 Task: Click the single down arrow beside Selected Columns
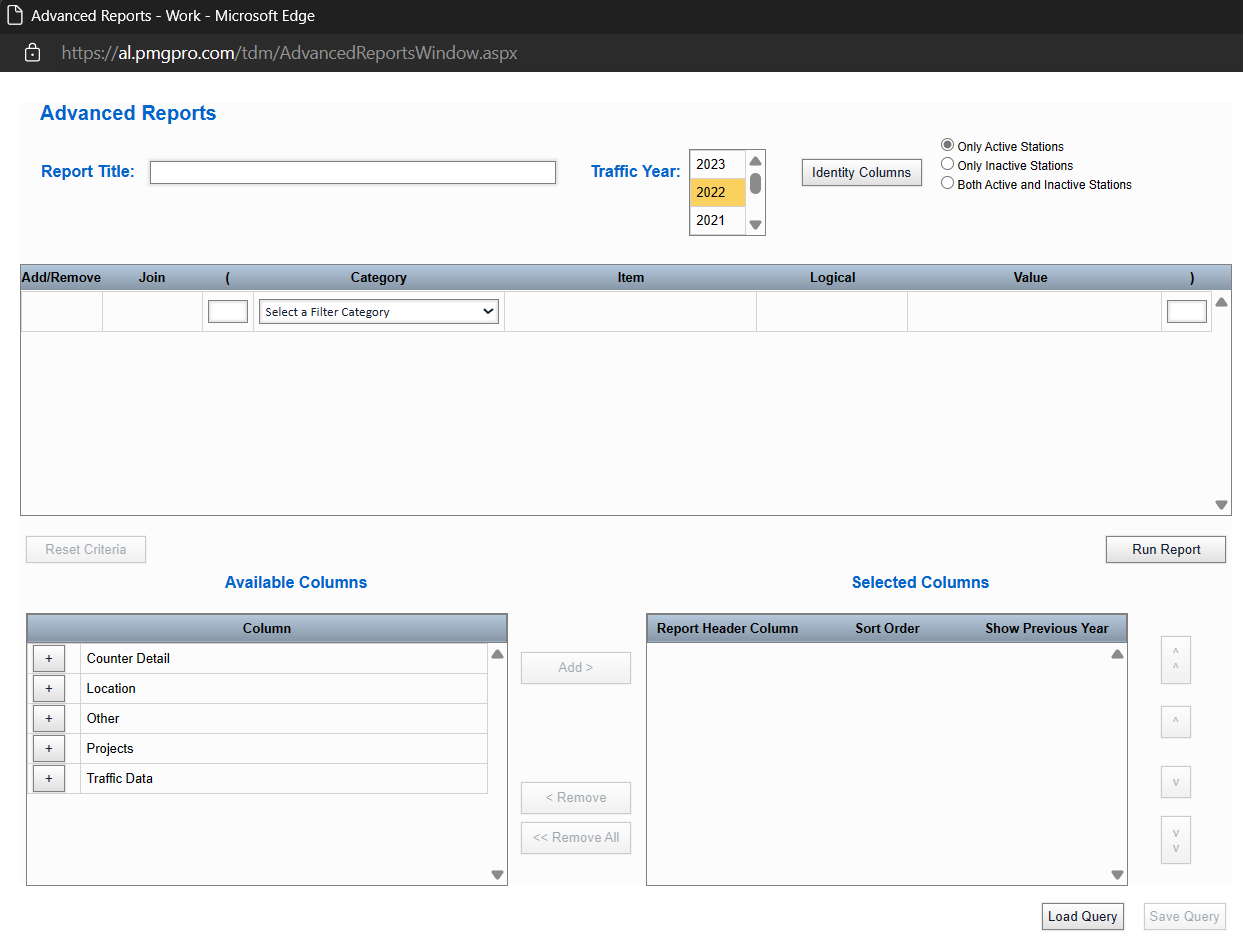pos(1175,781)
